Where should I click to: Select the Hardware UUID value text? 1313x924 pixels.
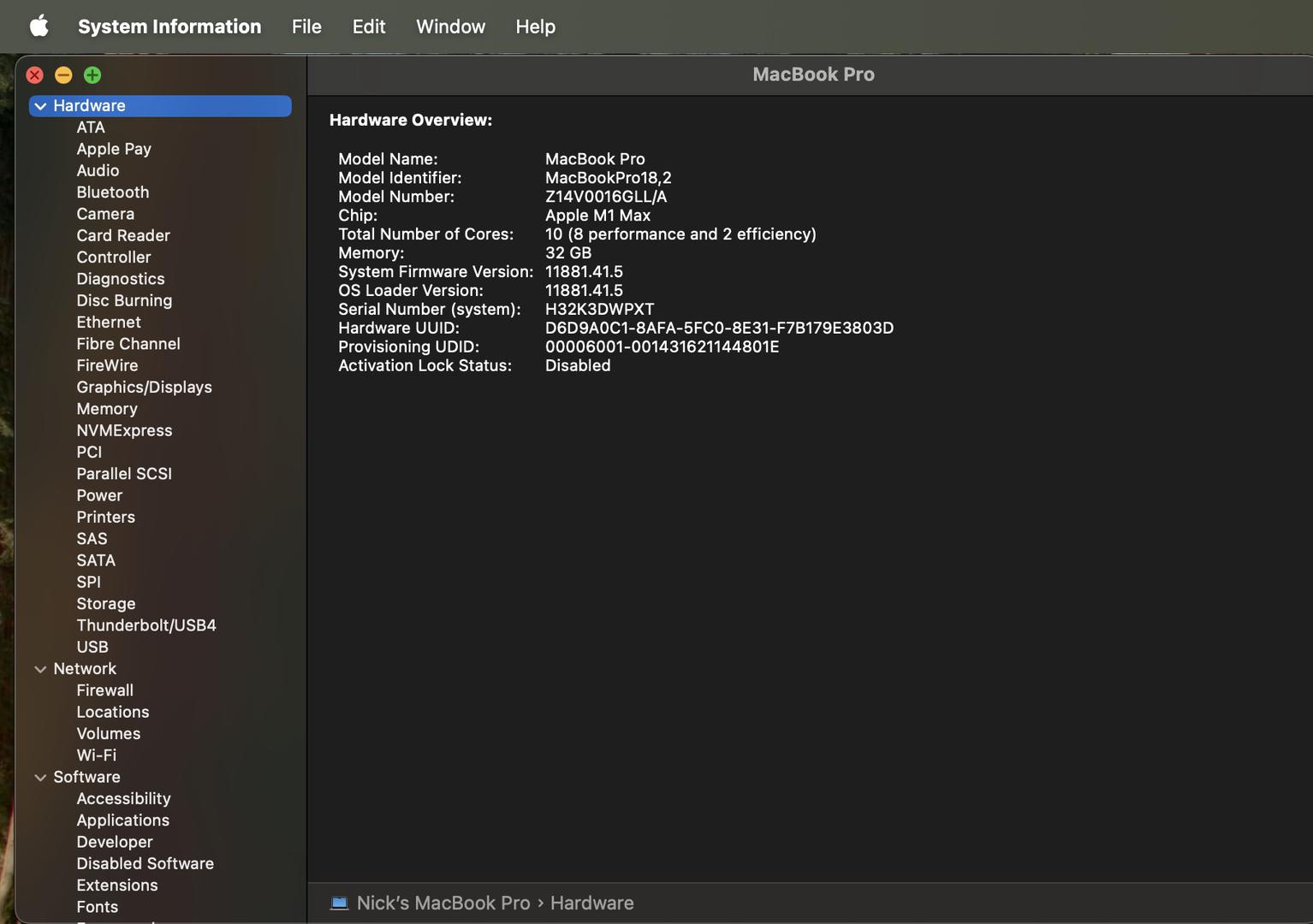718,329
